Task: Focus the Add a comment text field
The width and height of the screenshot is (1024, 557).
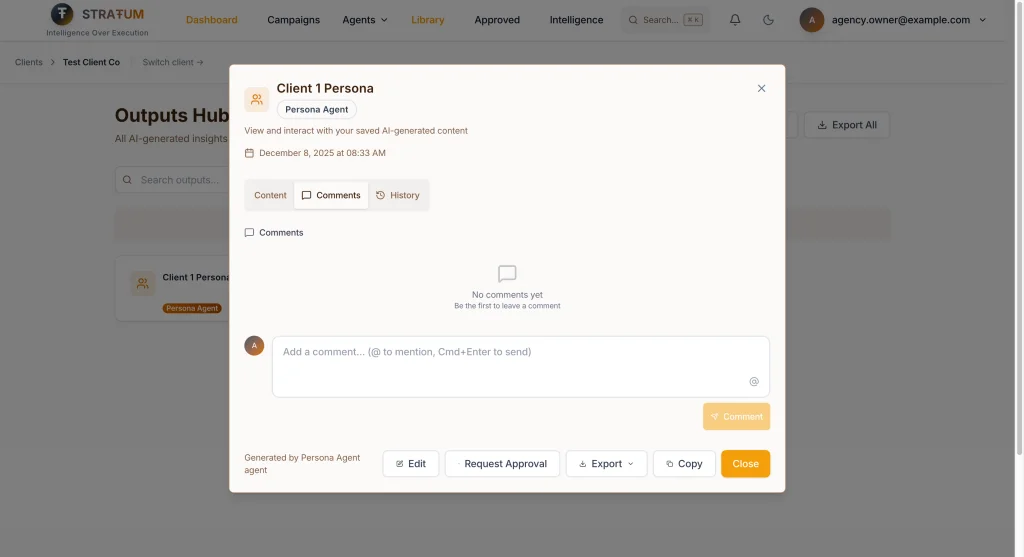Action: 520,366
